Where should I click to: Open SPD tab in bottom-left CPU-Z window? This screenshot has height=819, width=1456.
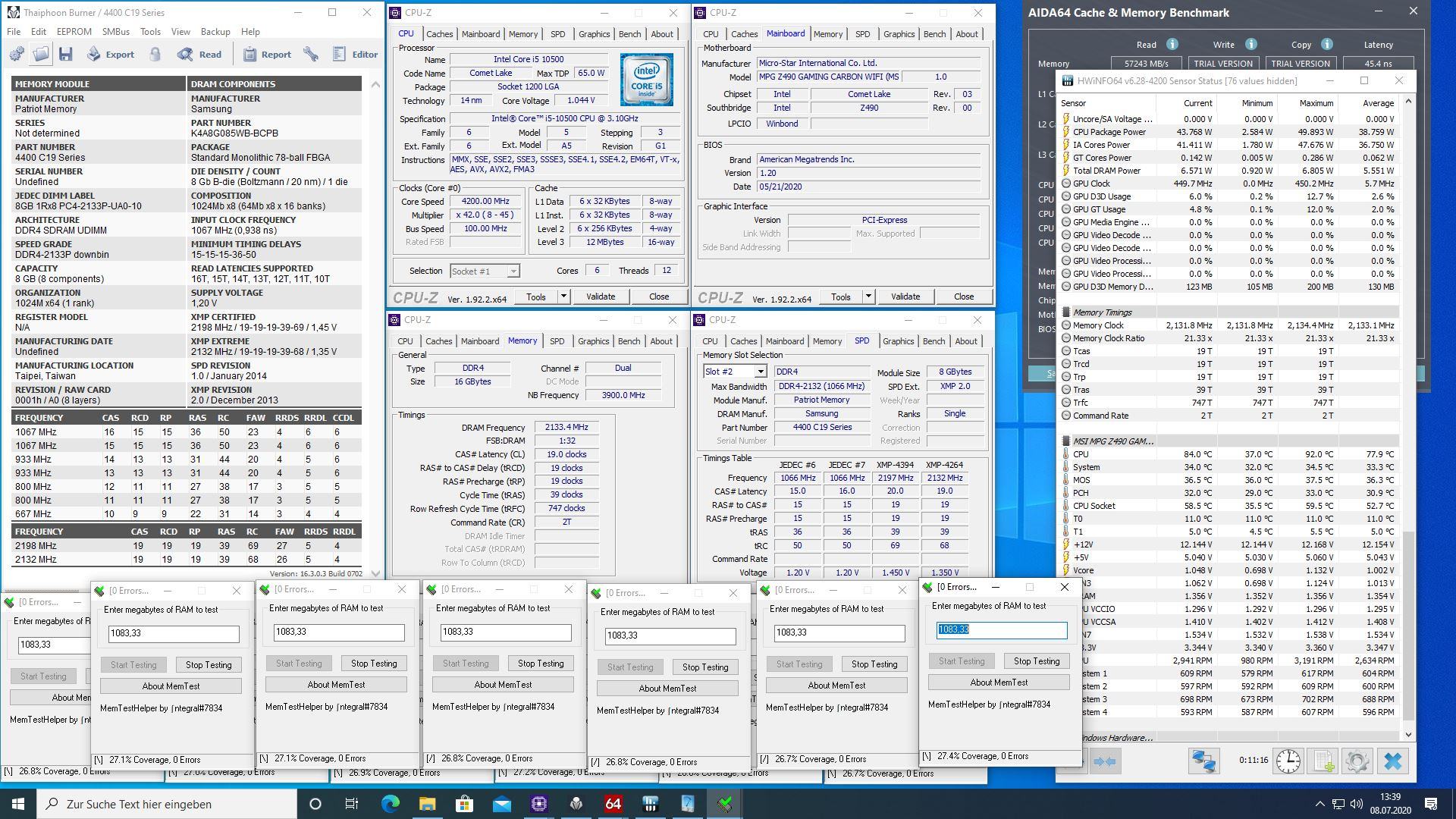(x=557, y=341)
